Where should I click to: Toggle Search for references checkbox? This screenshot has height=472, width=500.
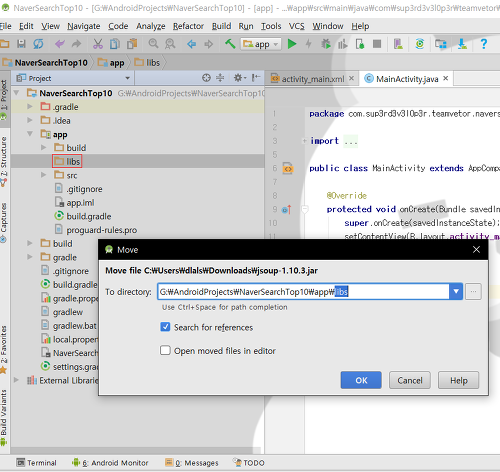tap(165, 327)
